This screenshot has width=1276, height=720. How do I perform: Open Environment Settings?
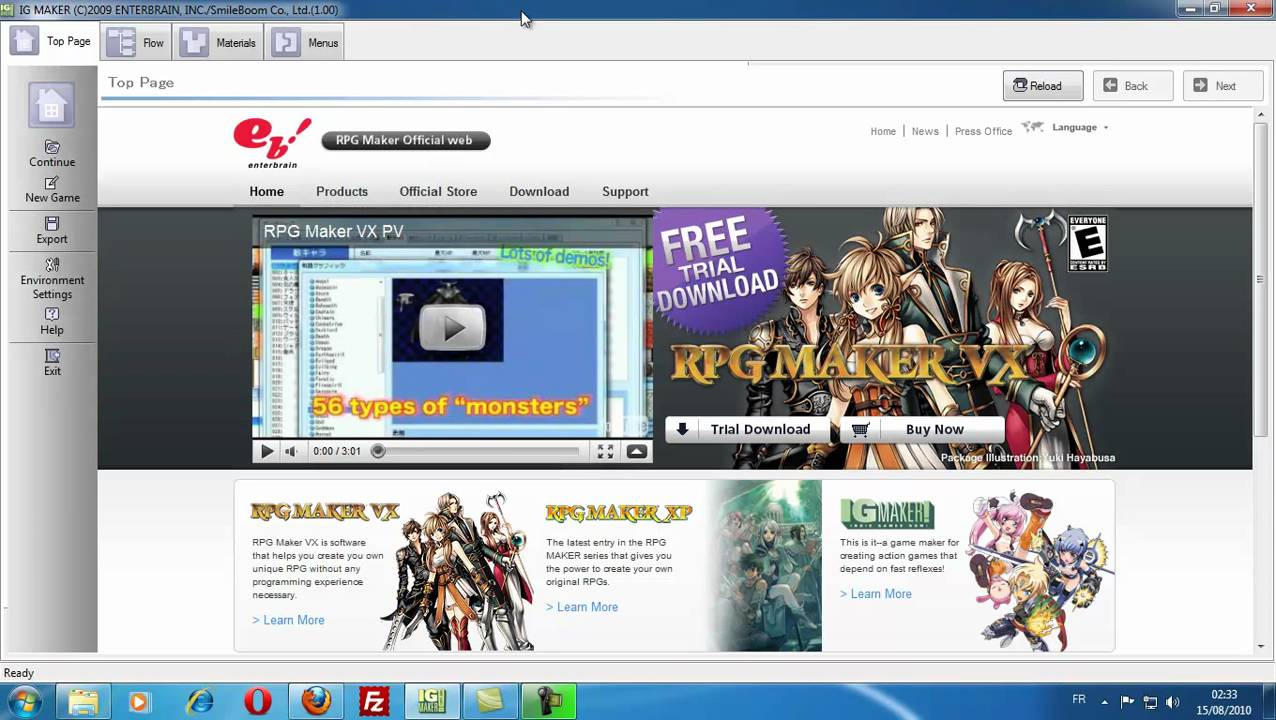[x=52, y=279]
